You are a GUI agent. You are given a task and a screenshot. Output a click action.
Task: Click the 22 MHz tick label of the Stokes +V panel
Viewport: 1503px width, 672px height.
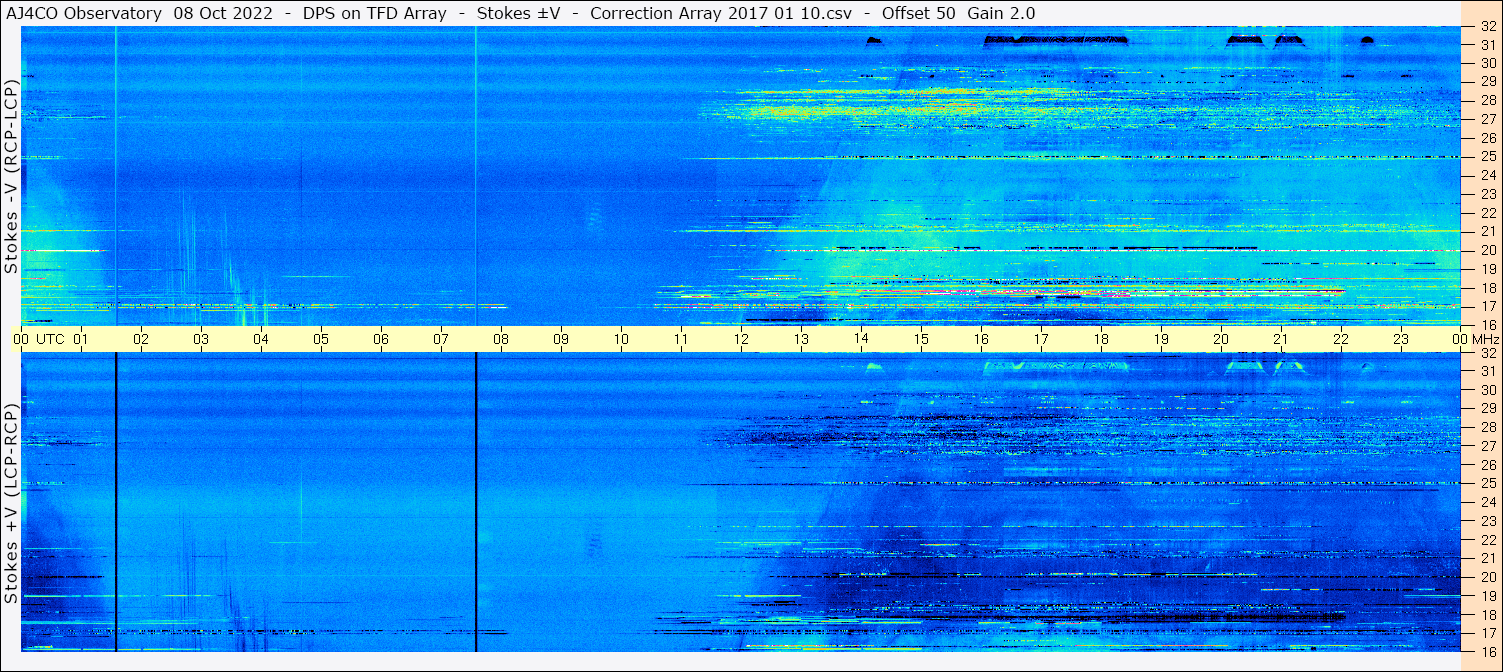point(1487,540)
